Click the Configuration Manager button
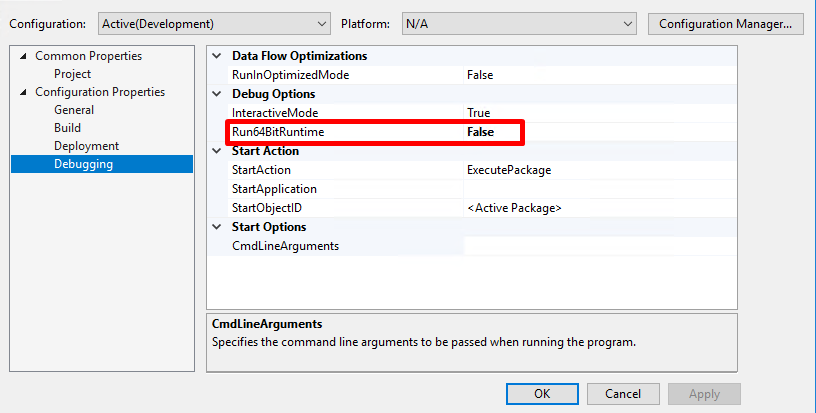The image size is (816, 413). (x=726, y=23)
